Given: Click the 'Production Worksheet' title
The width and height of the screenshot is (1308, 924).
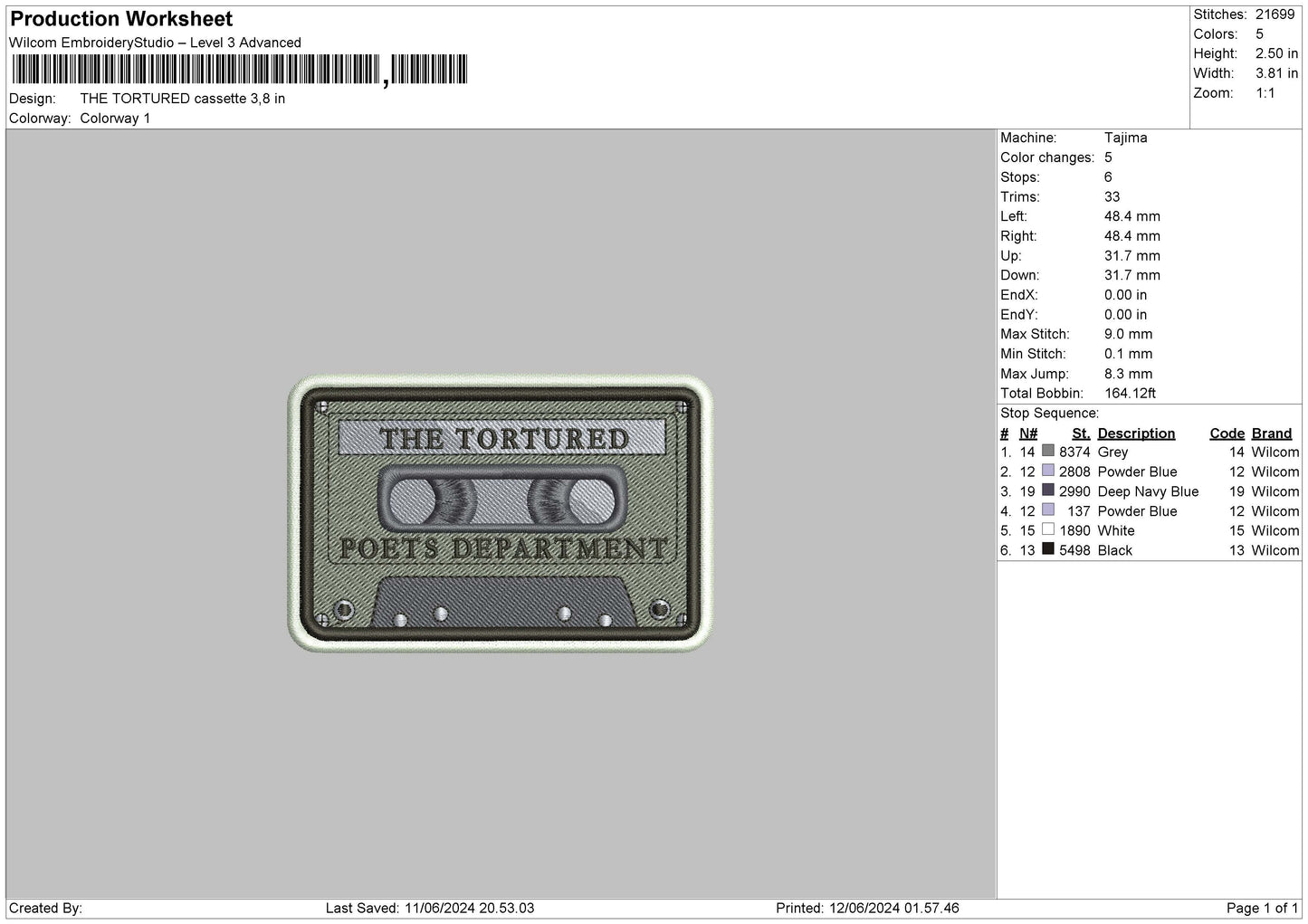Looking at the screenshot, I should point(121,19).
